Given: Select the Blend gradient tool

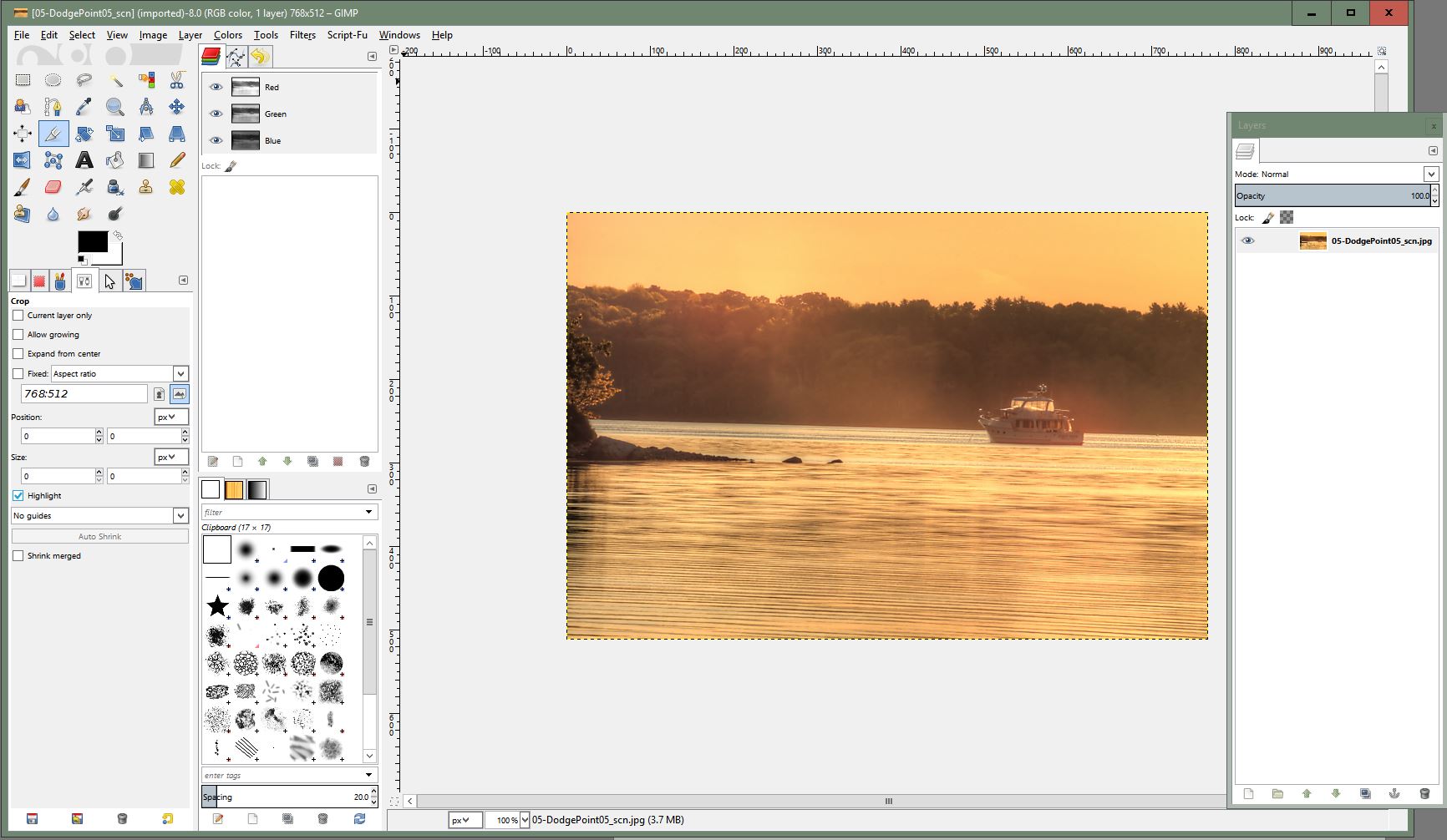Looking at the screenshot, I should (146, 160).
